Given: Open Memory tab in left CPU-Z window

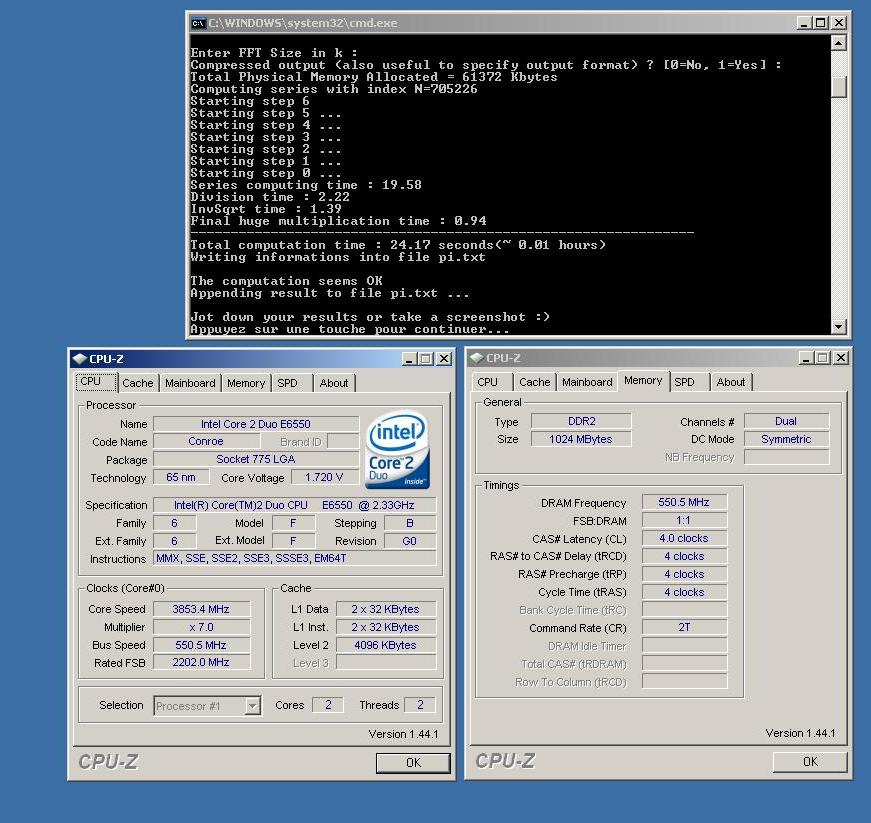Looking at the screenshot, I should coord(246,383).
